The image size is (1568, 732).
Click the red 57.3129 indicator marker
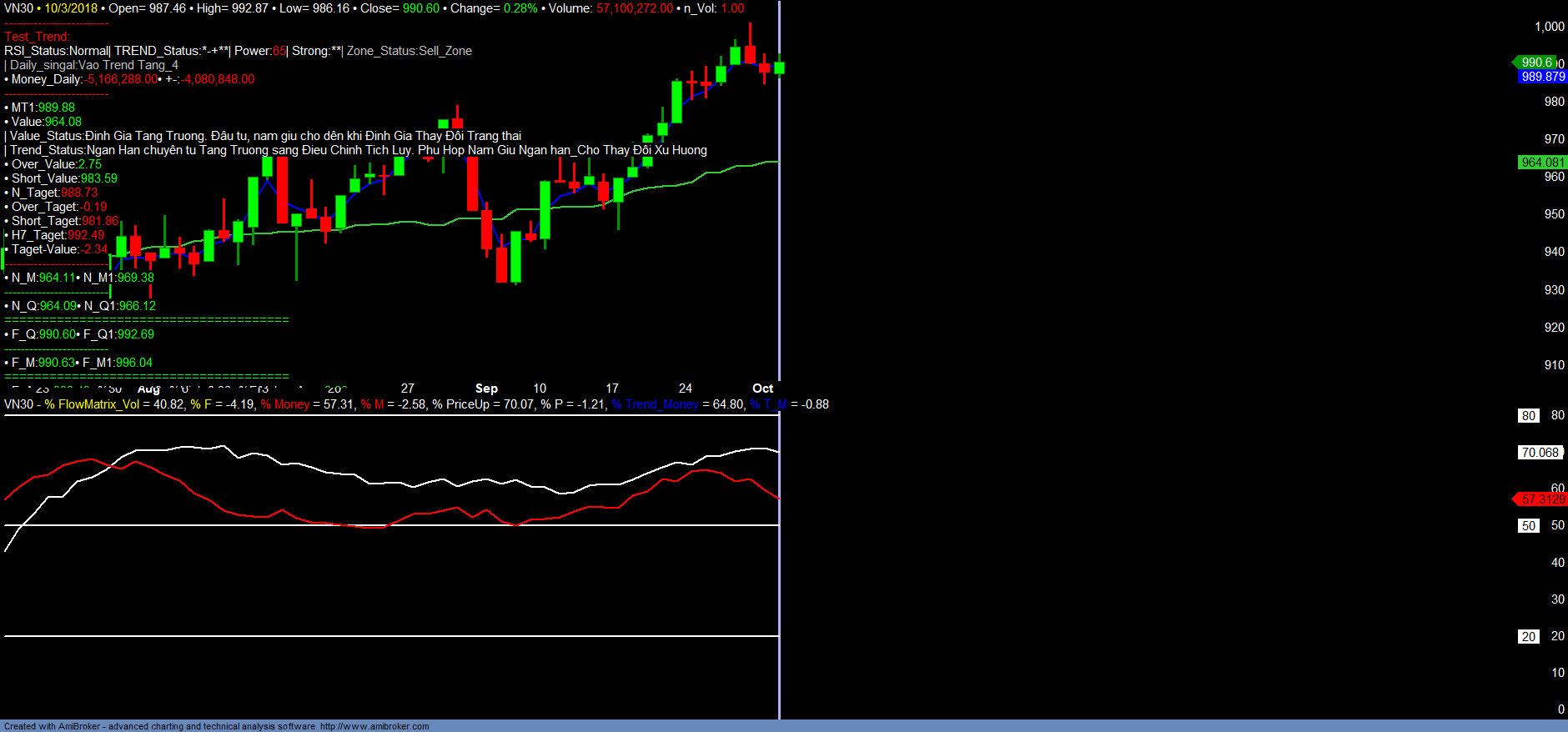click(x=1542, y=499)
